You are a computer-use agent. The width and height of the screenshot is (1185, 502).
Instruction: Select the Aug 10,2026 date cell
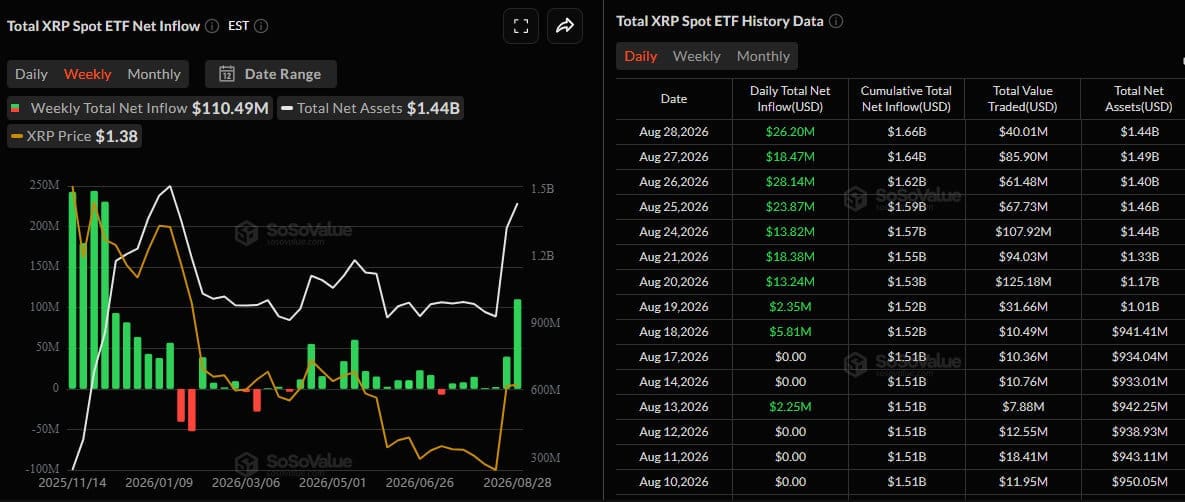(x=674, y=481)
